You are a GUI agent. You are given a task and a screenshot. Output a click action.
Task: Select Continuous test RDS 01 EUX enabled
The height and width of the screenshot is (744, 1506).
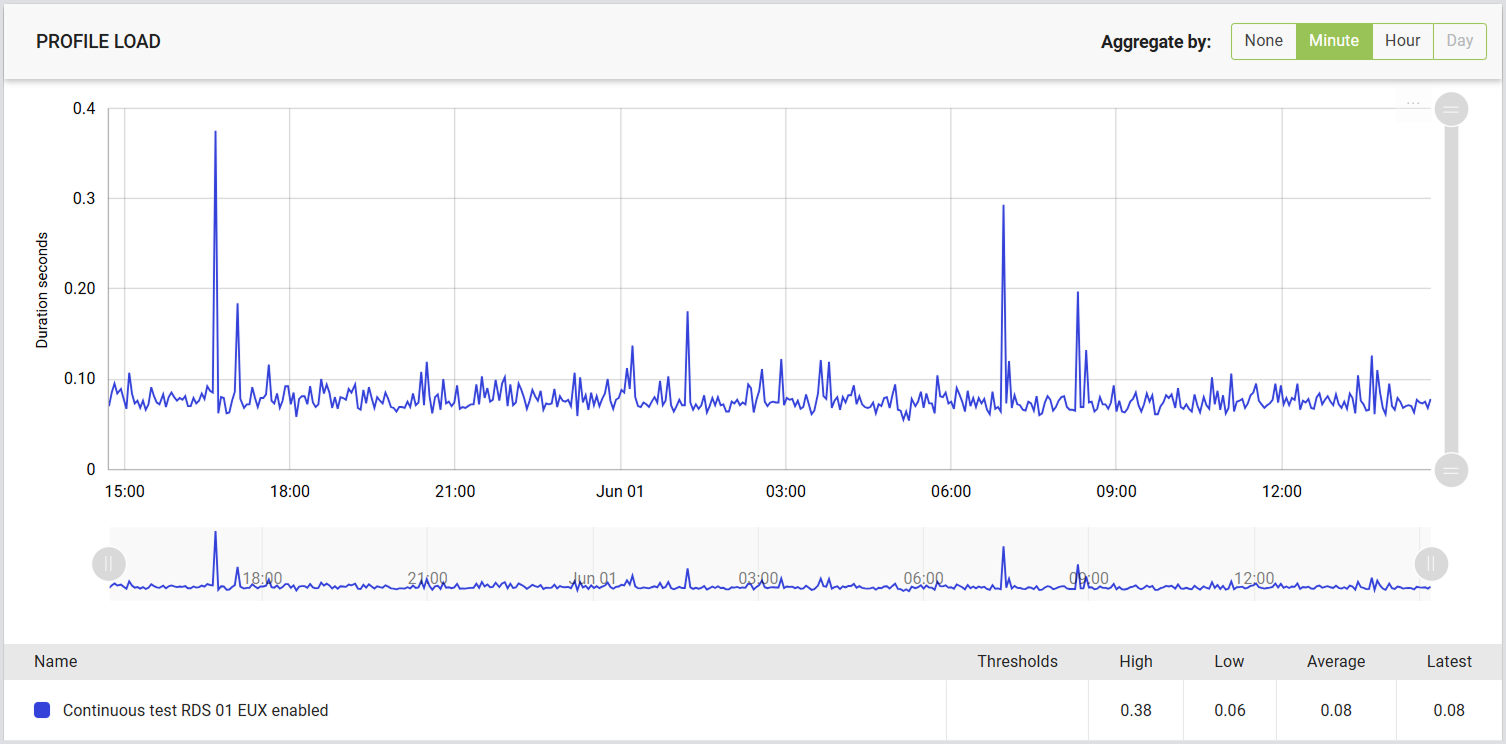(x=195, y=710)
